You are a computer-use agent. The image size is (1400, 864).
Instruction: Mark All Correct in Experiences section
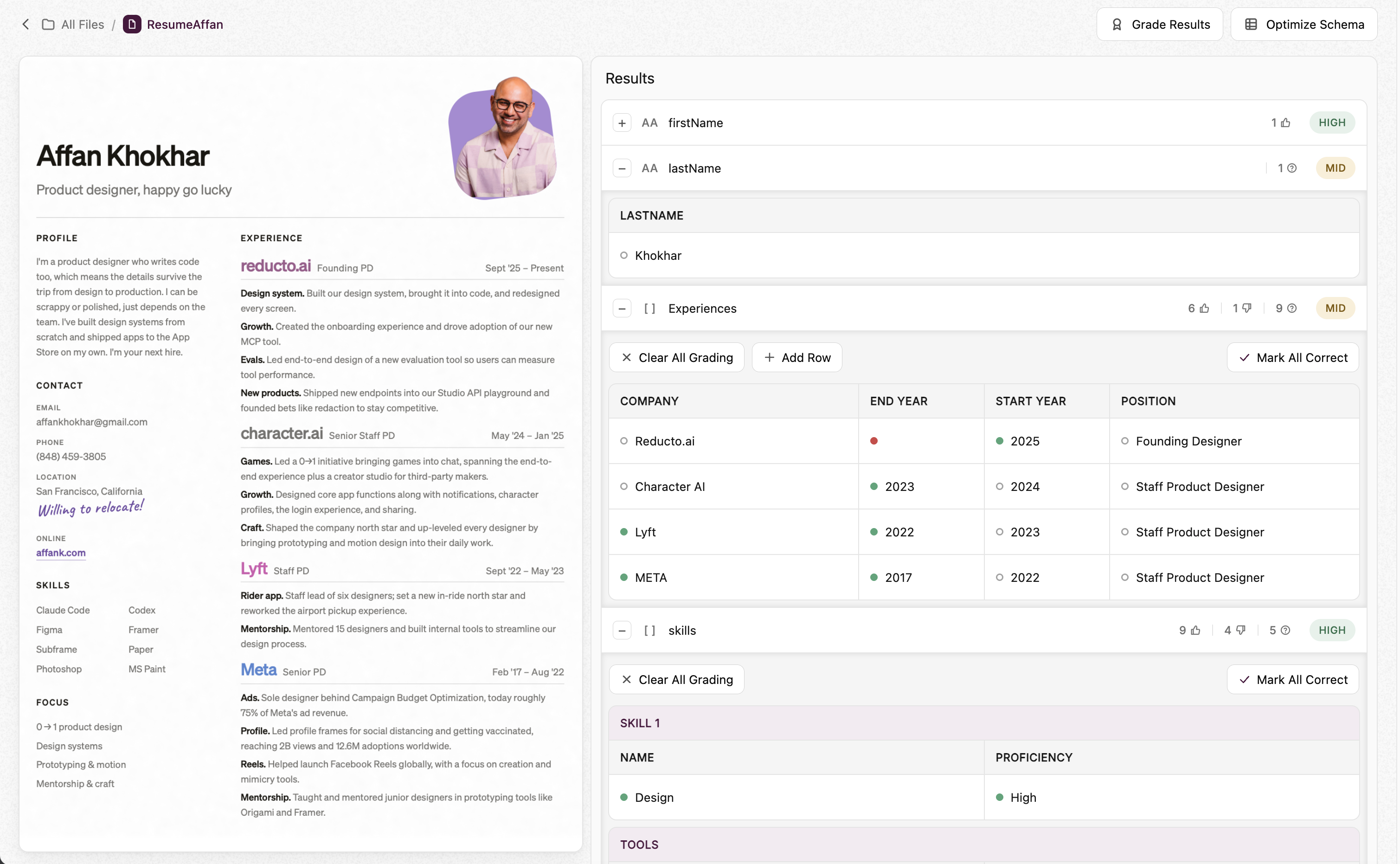coord(1292,357)
